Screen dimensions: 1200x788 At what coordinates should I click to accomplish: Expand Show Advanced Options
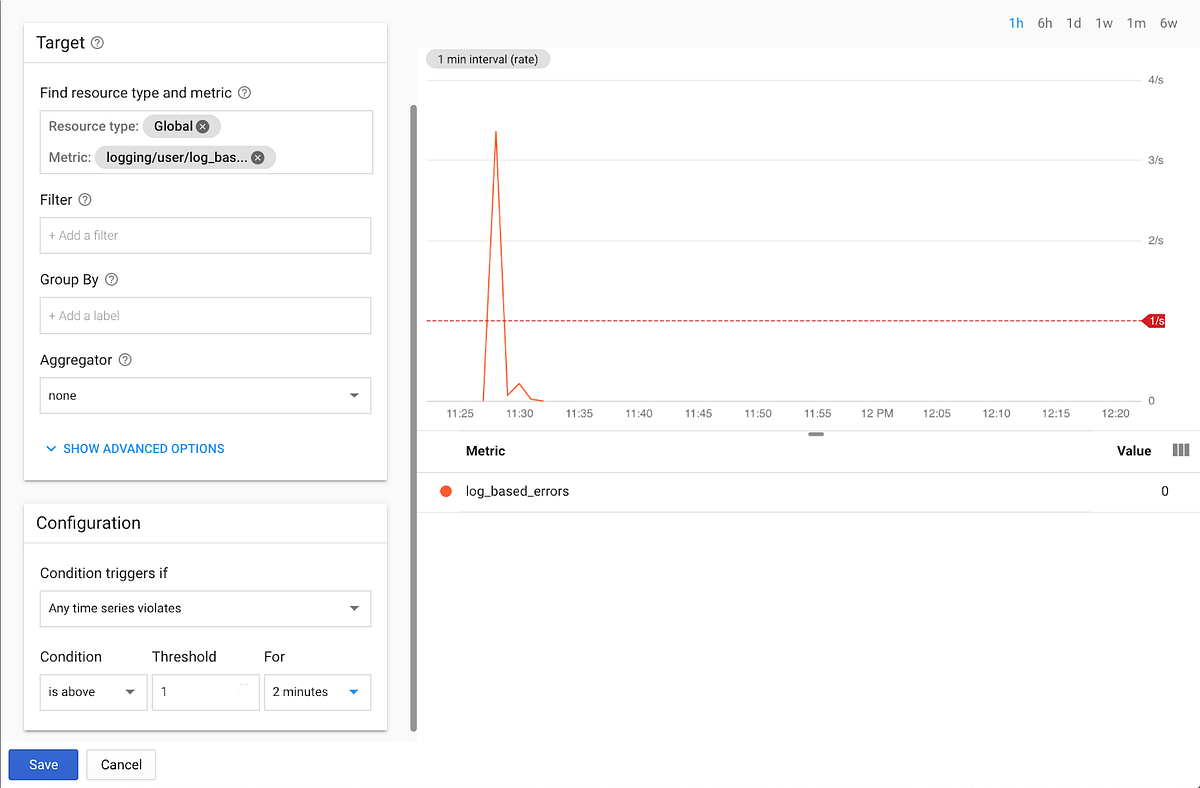tap(134, 448)
